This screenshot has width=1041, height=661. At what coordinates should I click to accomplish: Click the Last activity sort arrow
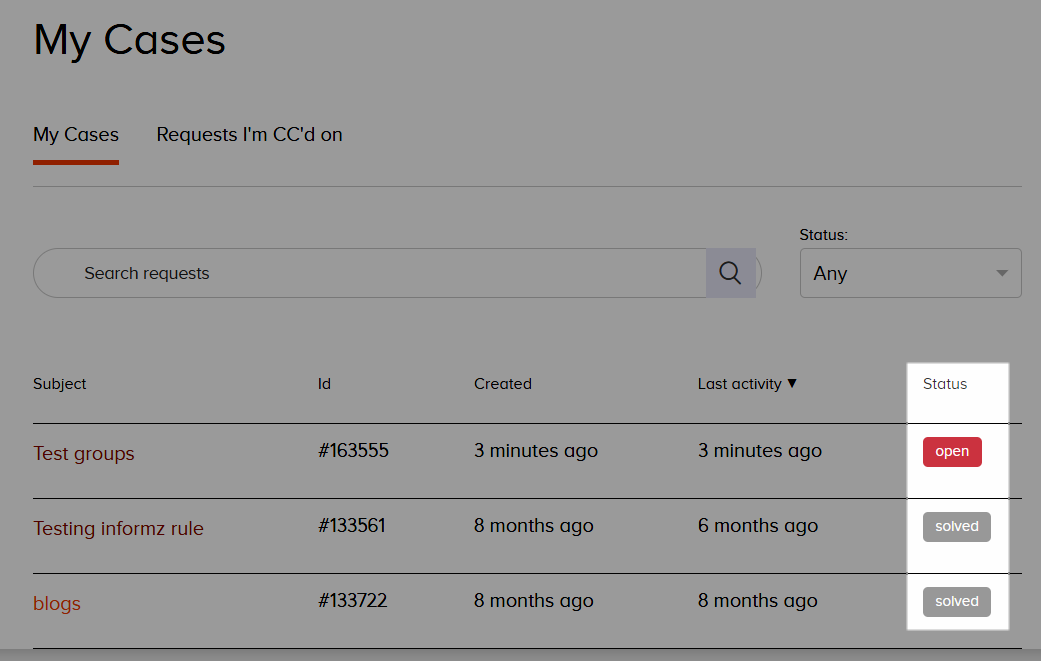[791, 384]
